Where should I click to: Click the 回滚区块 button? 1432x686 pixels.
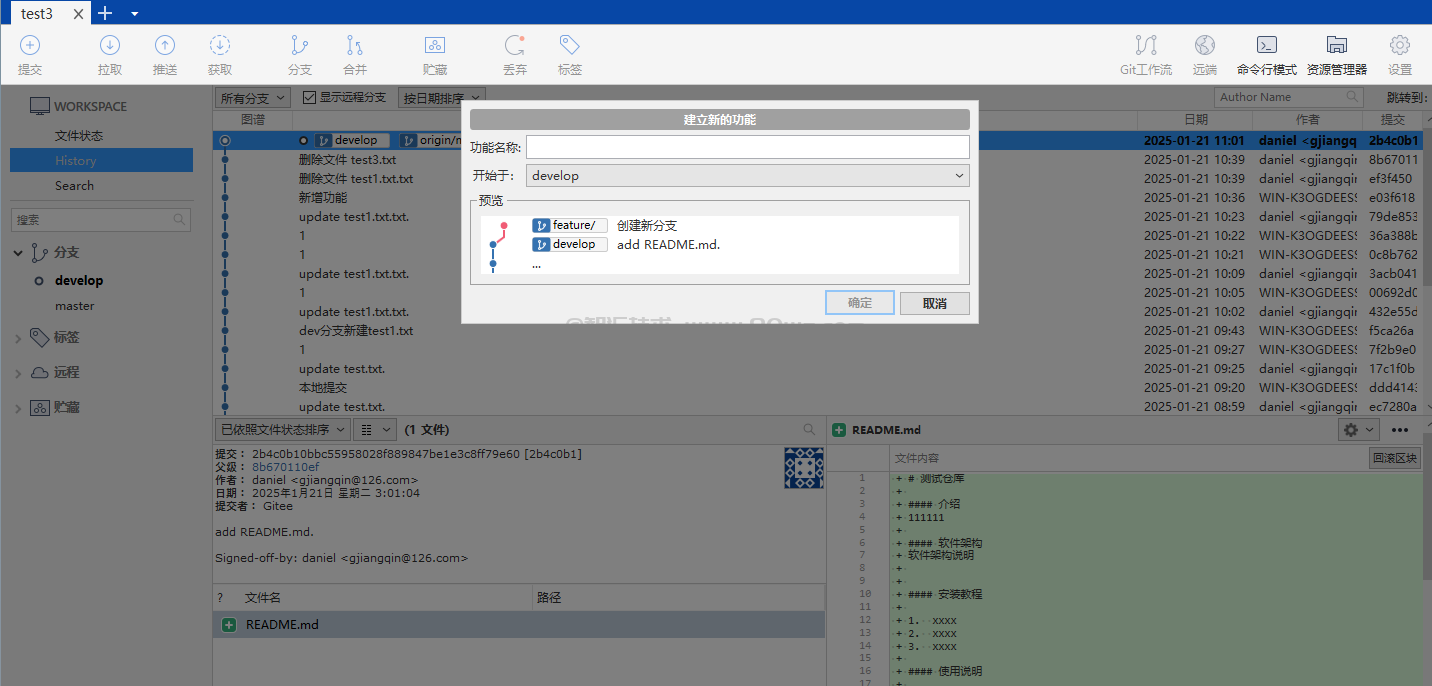pyautogui.click(x=1394, y=458)
